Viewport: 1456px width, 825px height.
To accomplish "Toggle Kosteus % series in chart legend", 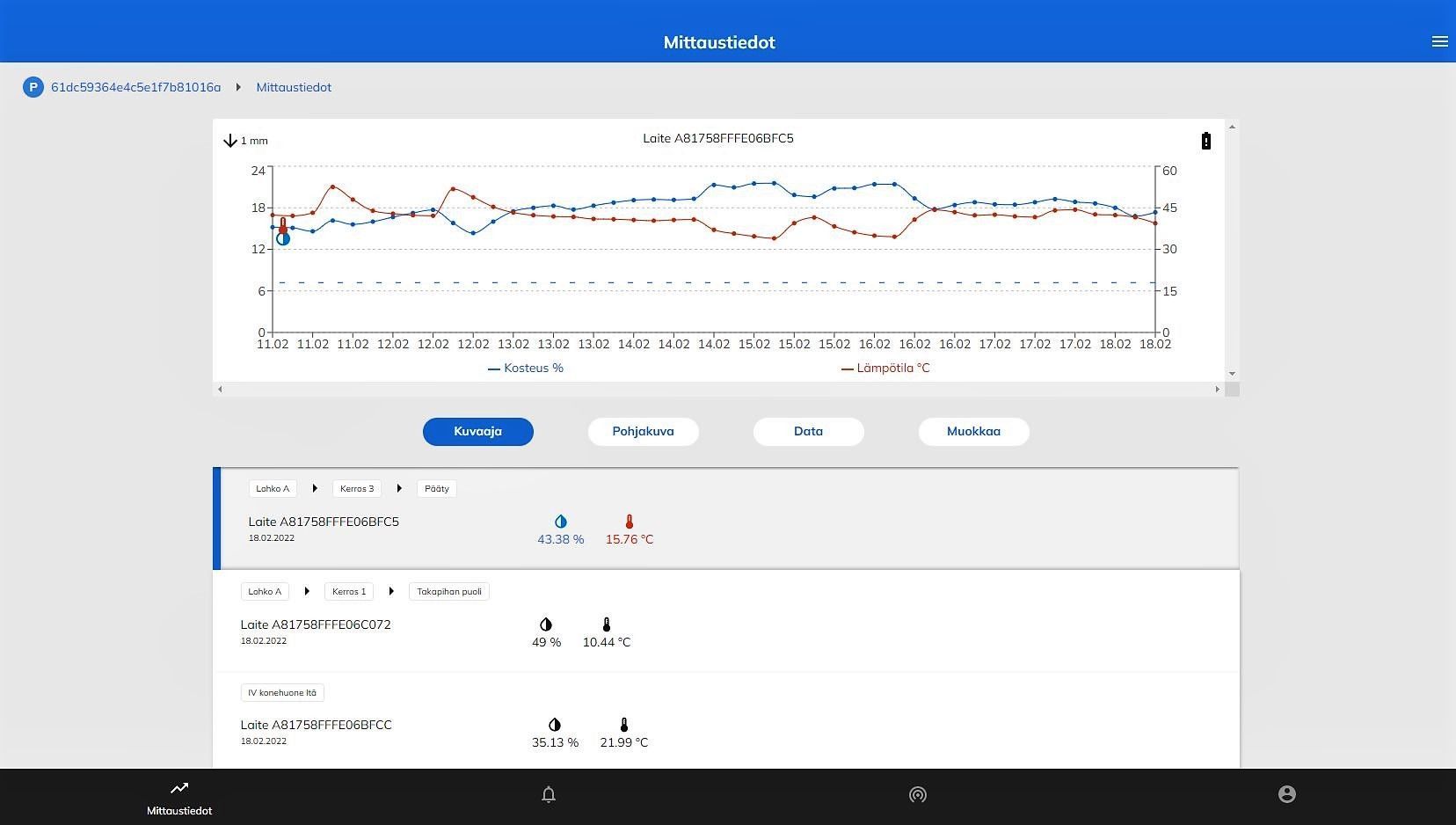I will (526, 369).
